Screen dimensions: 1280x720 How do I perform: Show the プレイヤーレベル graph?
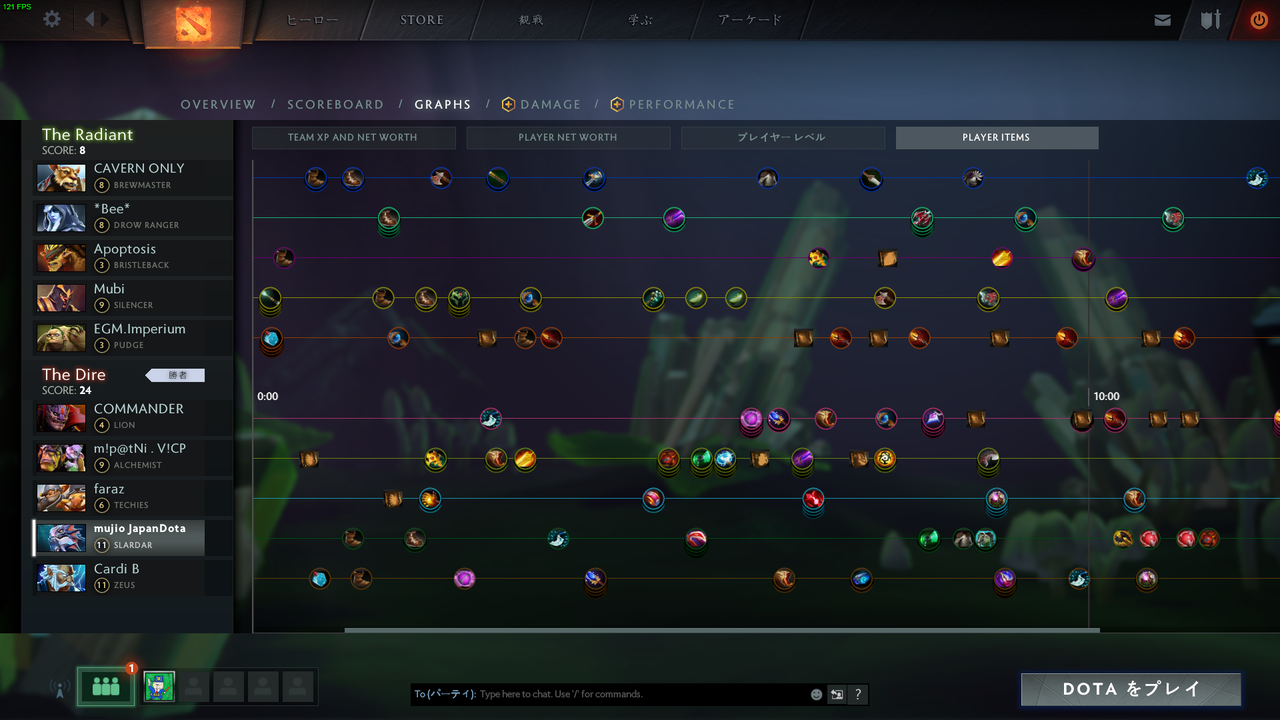[783, 137]
